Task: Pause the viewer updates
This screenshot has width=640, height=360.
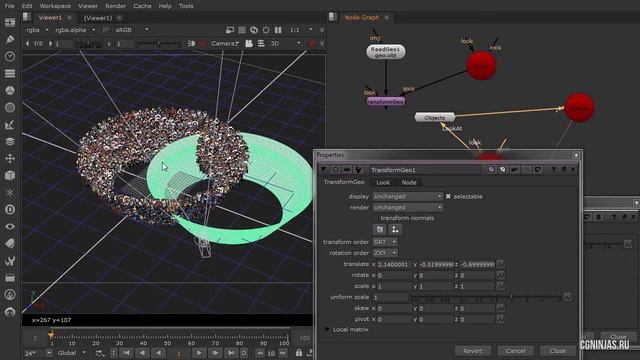Action: point(278,30)
